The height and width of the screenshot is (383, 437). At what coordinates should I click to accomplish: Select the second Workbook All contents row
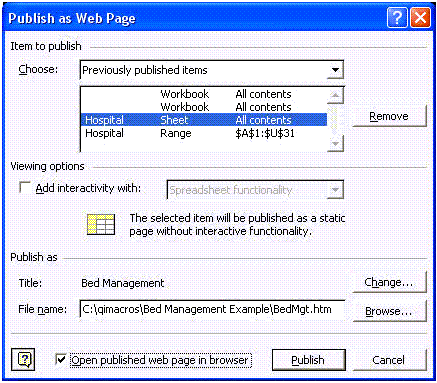point(204,107)
